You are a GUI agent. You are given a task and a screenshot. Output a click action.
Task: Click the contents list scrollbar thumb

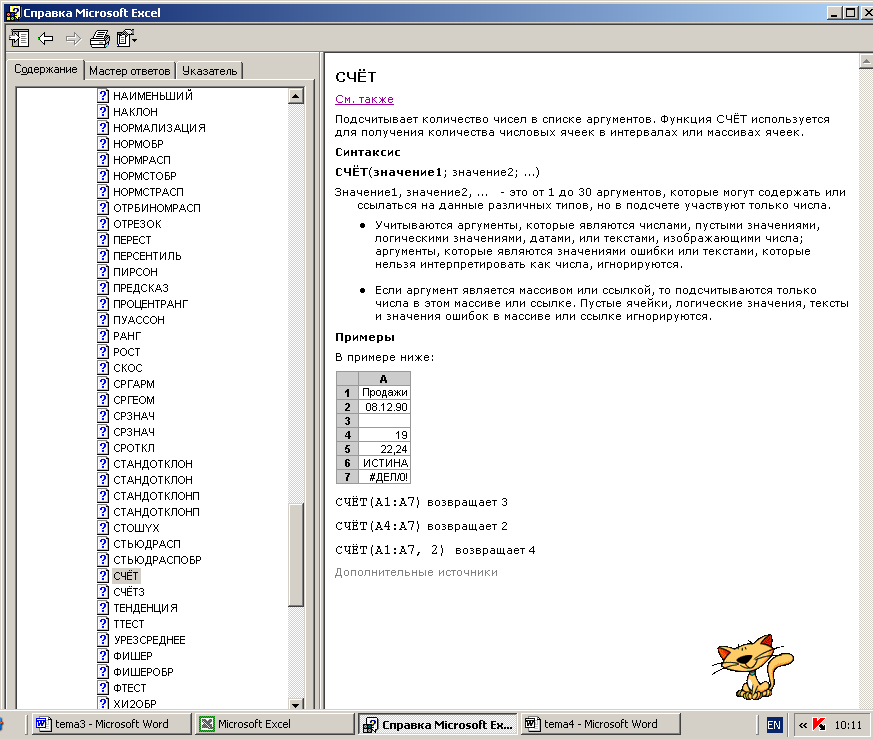tap(296, 555)
